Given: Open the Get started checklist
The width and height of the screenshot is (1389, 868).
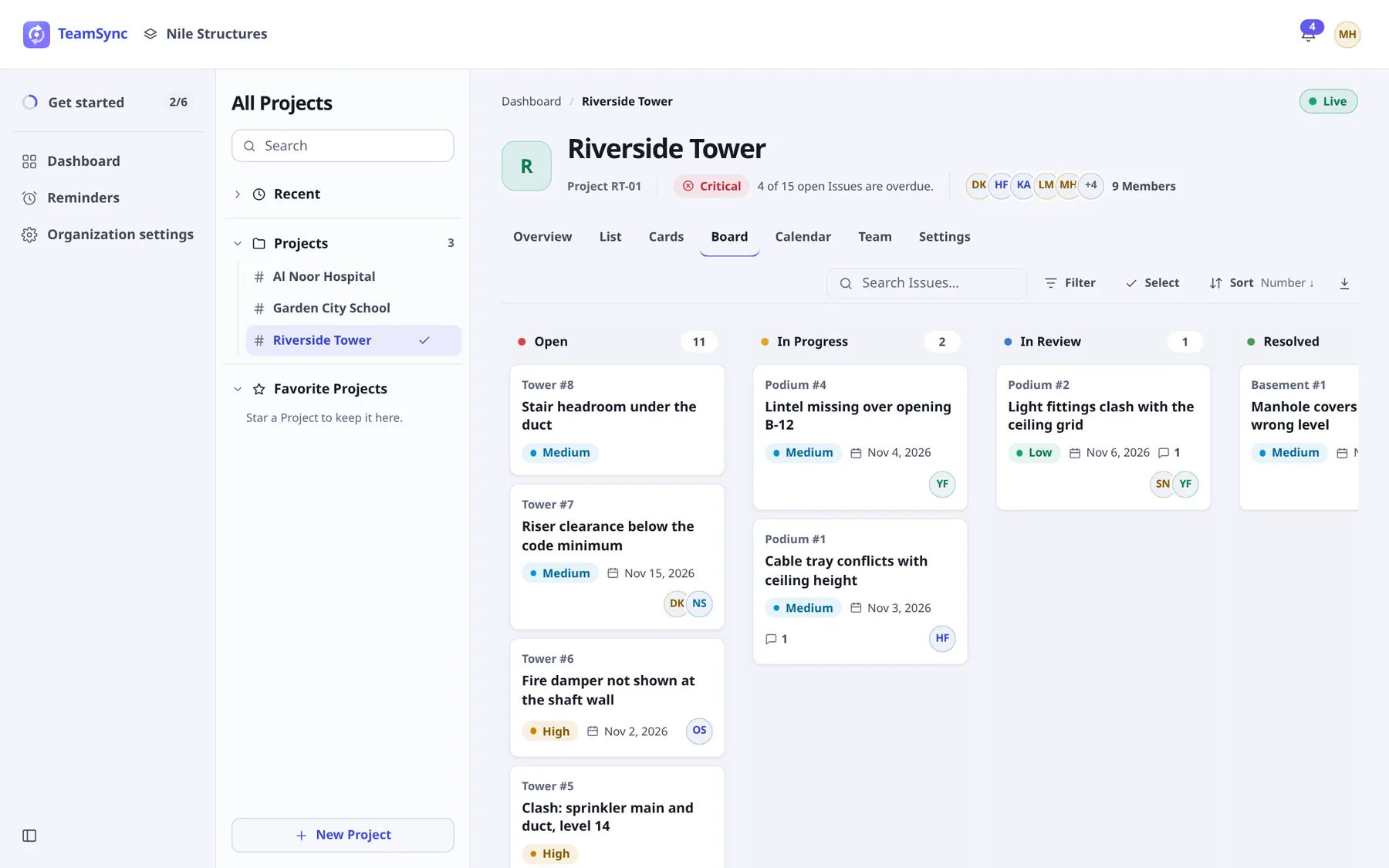Looking at the screenshot, I should (x=108, y=102).
